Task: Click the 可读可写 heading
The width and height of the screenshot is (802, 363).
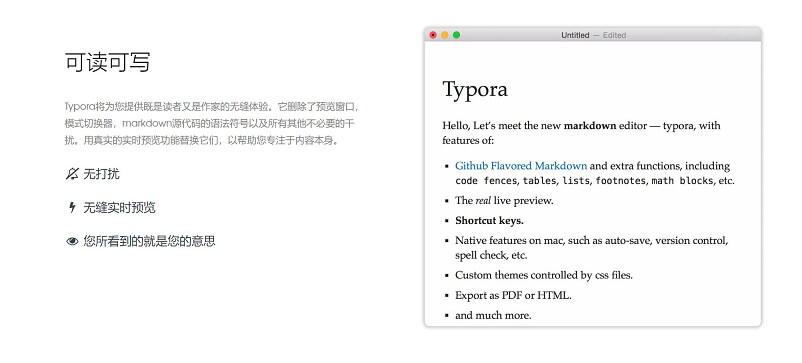Action: (107, 62)
